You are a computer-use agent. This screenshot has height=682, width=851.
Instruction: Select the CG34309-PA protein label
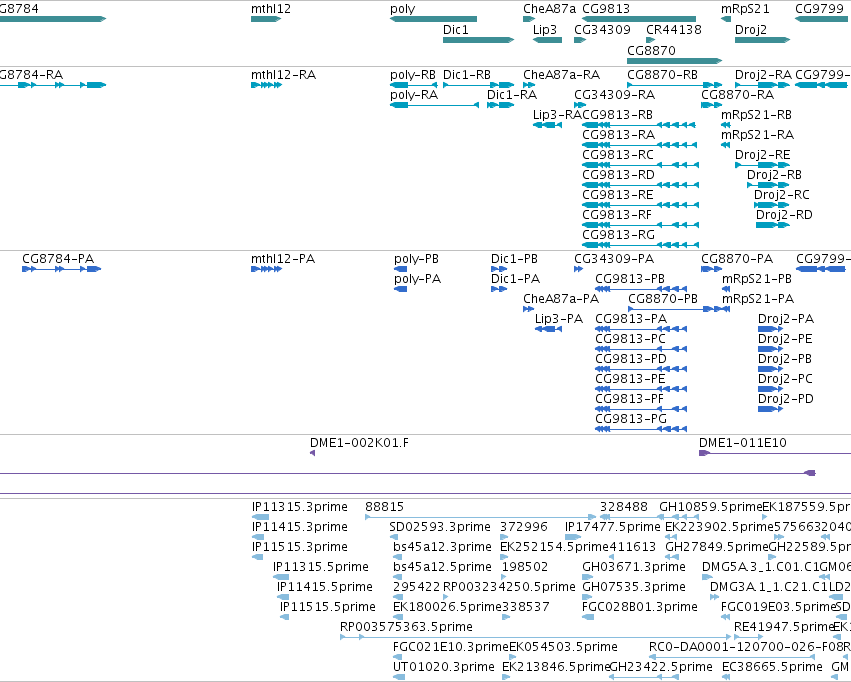tap(614, 259)
